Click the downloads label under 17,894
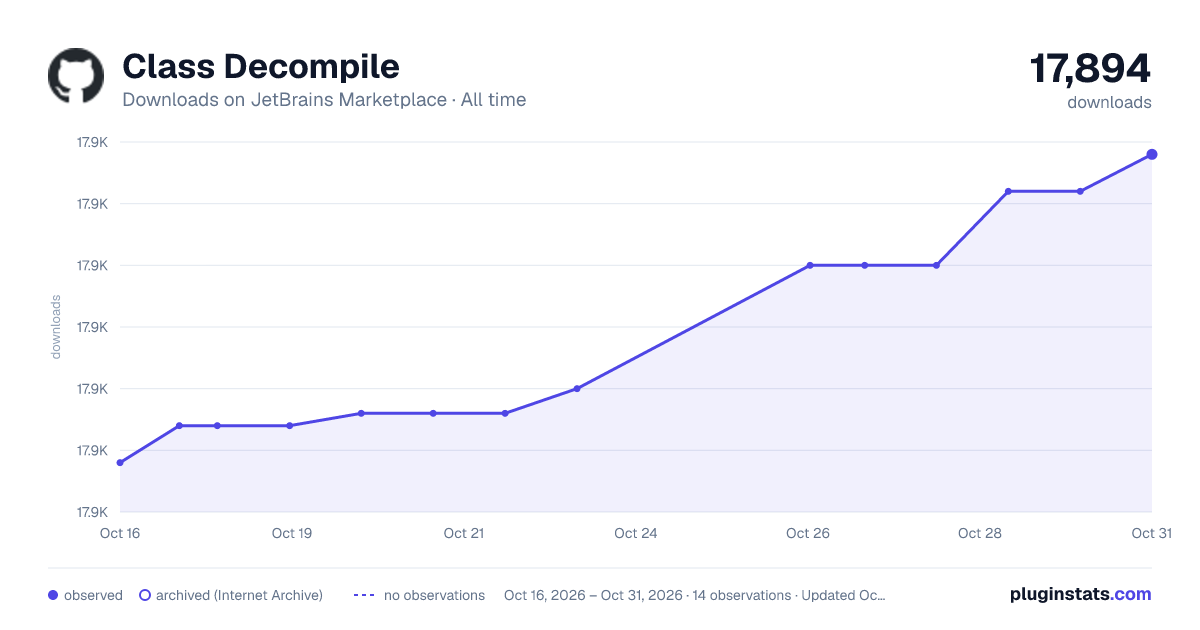Image resolution: width=1200 pixels, height=630 pixels. tap(1109, 102)
